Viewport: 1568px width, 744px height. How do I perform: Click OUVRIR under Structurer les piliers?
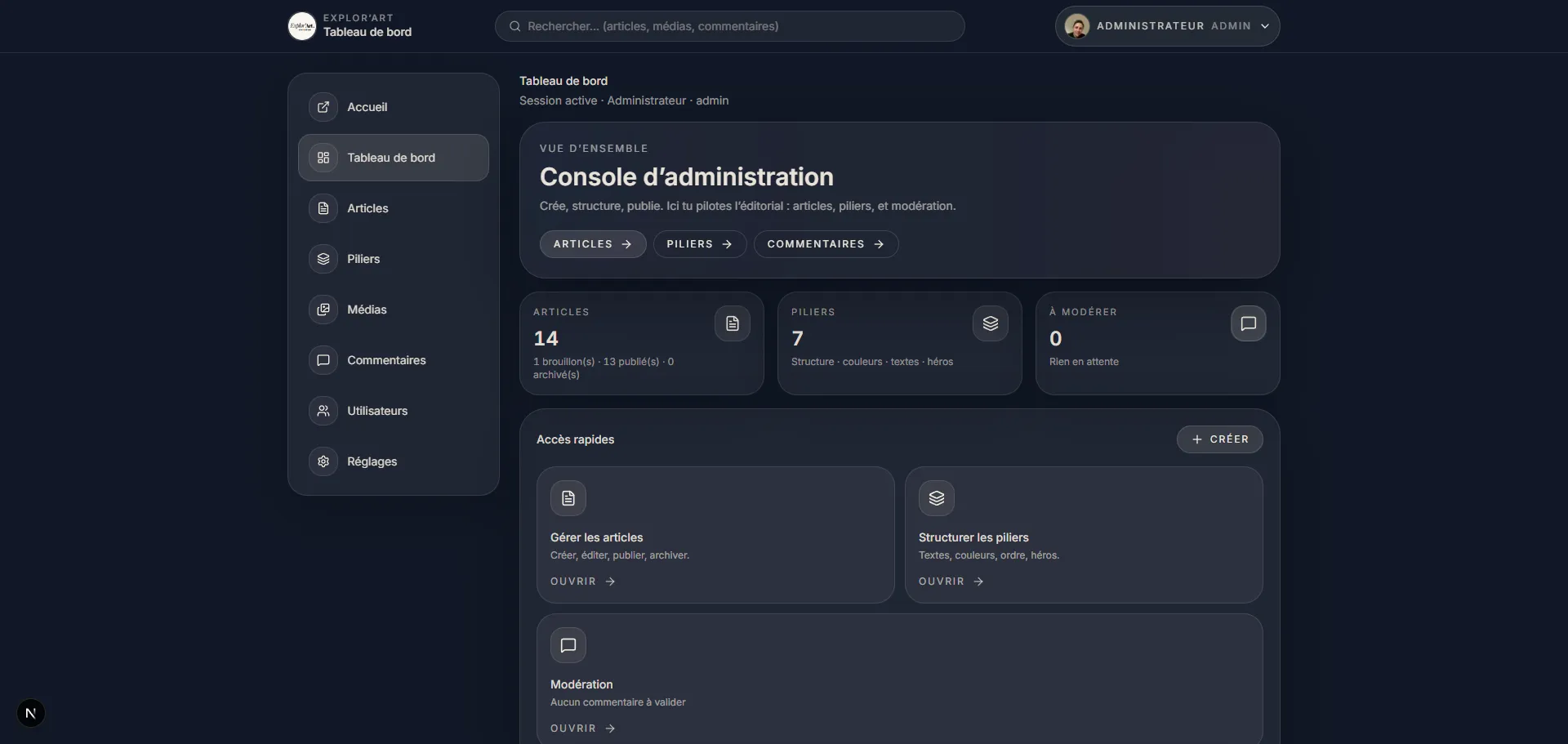[x=951, y=581]
